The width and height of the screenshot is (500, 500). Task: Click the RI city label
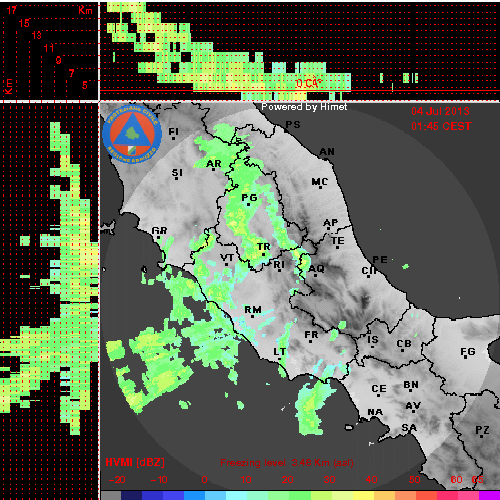click(279, 265)
